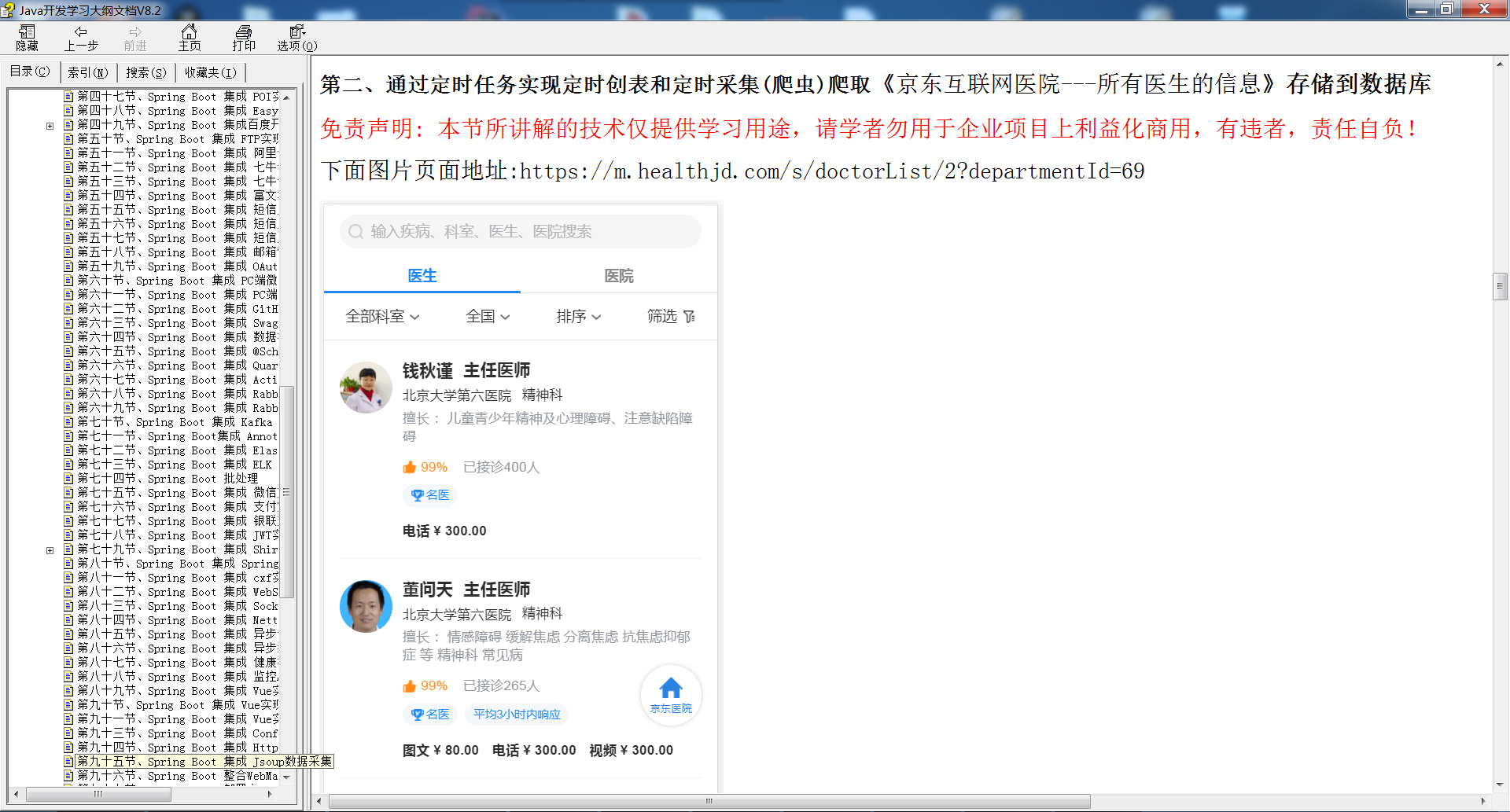
Task: Switch to the 收藏夹 (Favorites) tab
Action: click(x=210, y=72)
